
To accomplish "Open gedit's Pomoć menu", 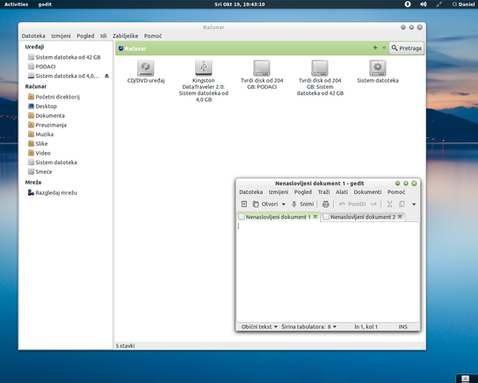I will click(396, 192).
